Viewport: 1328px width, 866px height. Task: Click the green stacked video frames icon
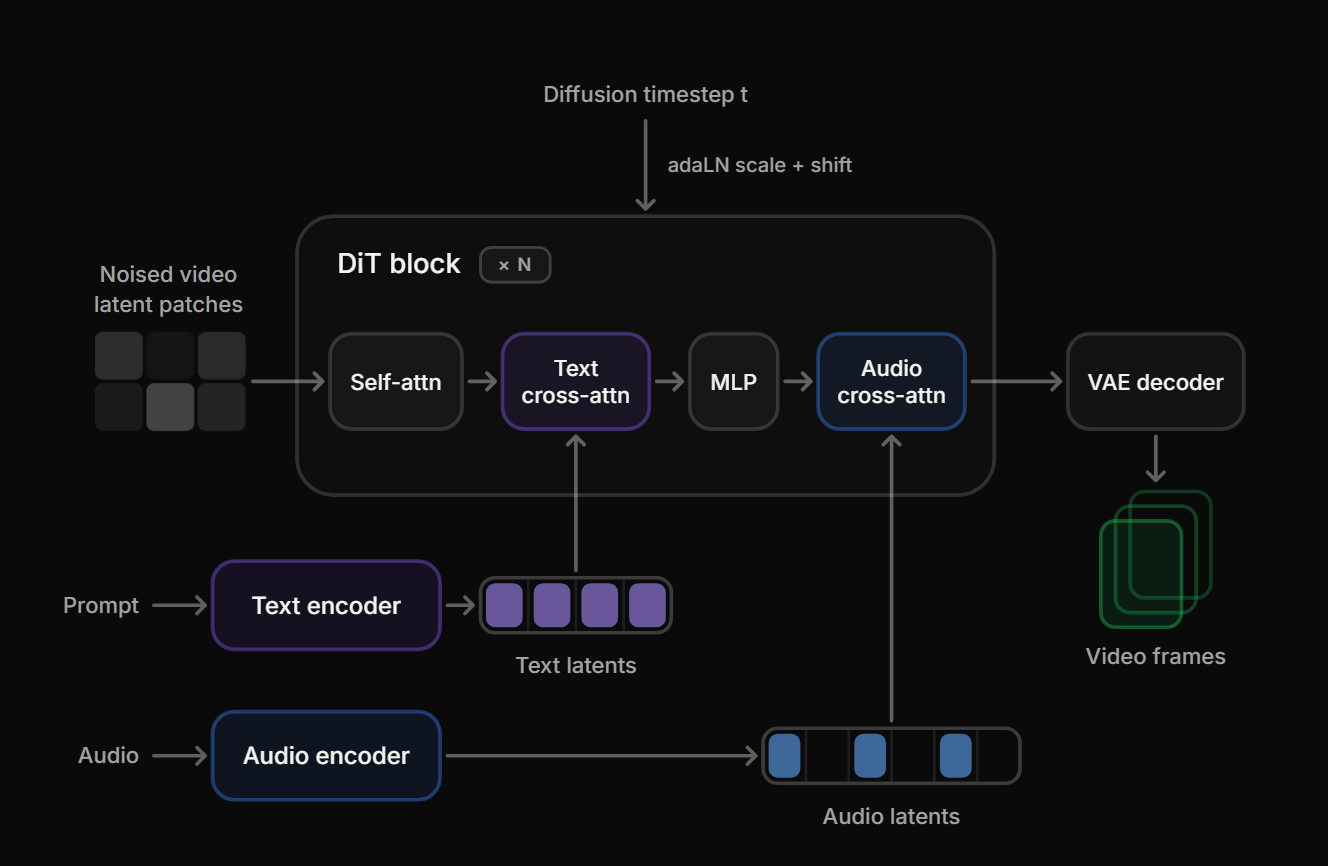coord(1156,558)
